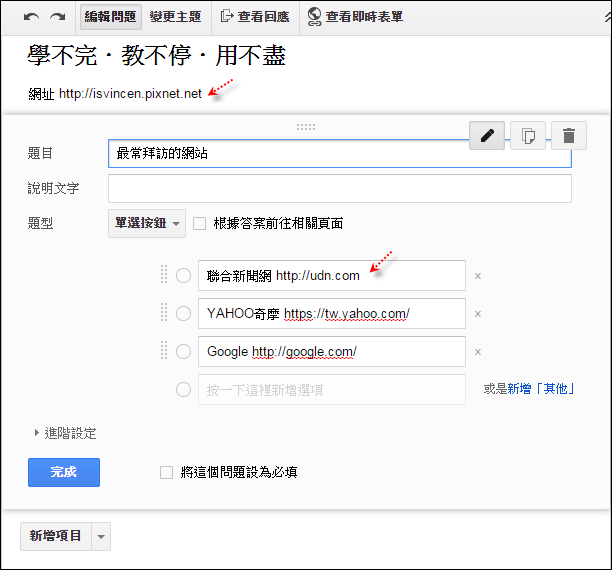
Task: Select radio button for YAHOO奇摩
Action: point(183,313)
